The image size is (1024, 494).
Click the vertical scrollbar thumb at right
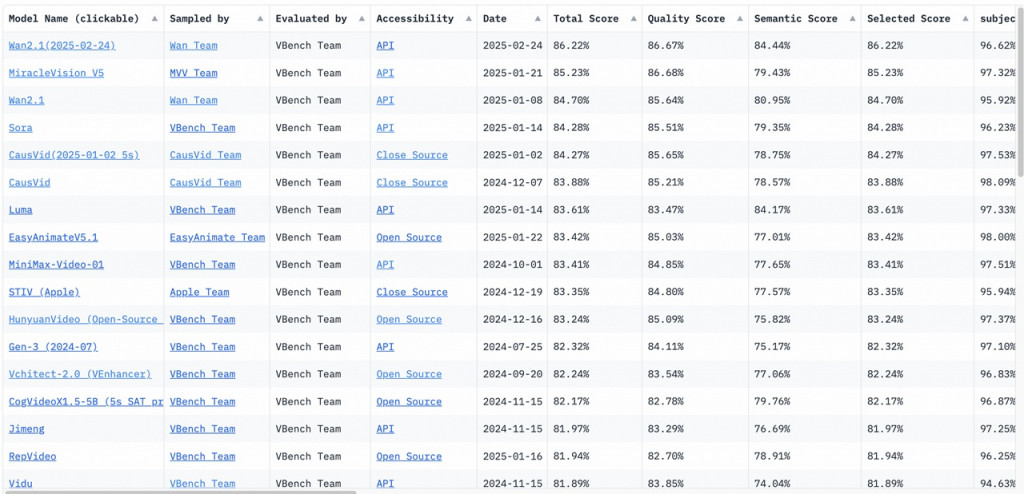(1020, 91)
